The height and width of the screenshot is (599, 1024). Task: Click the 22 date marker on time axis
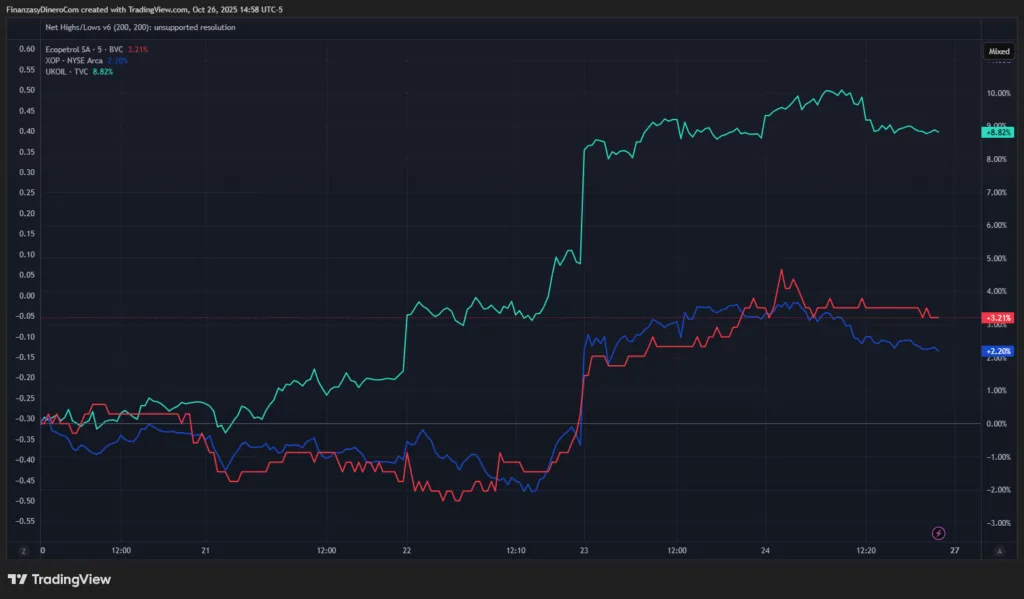(x=406, y=550)
